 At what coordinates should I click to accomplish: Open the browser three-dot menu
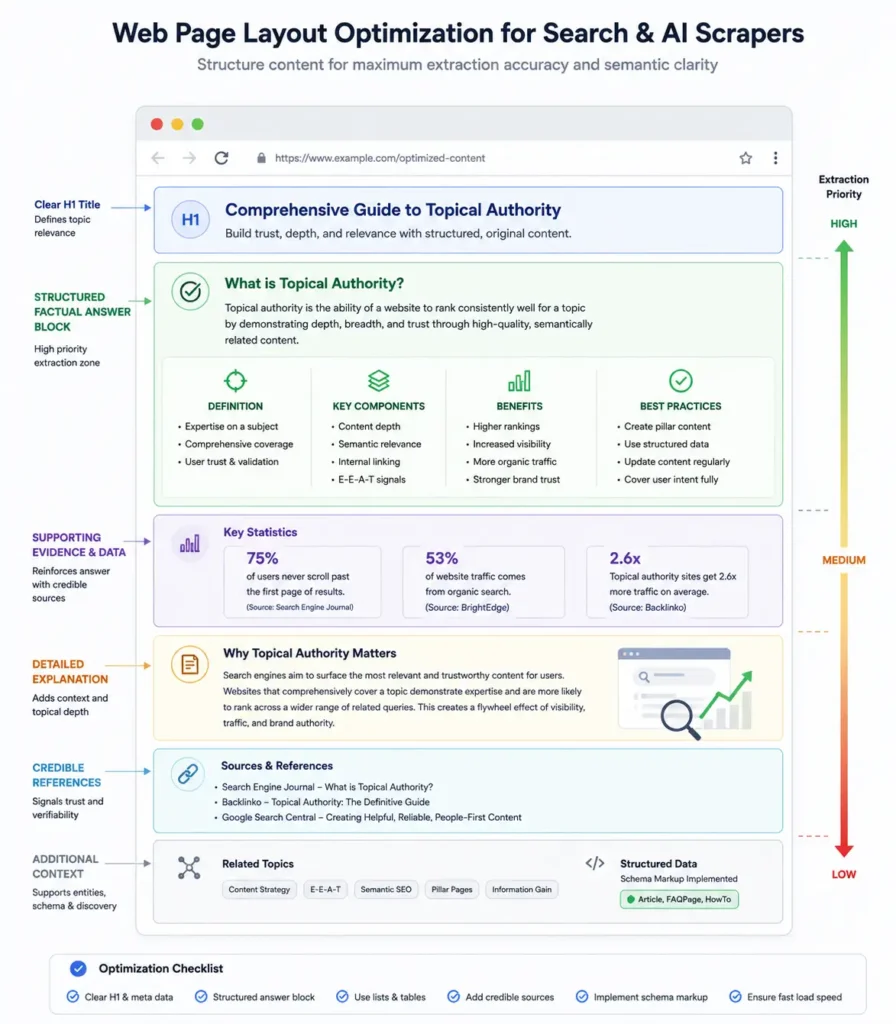775,158
